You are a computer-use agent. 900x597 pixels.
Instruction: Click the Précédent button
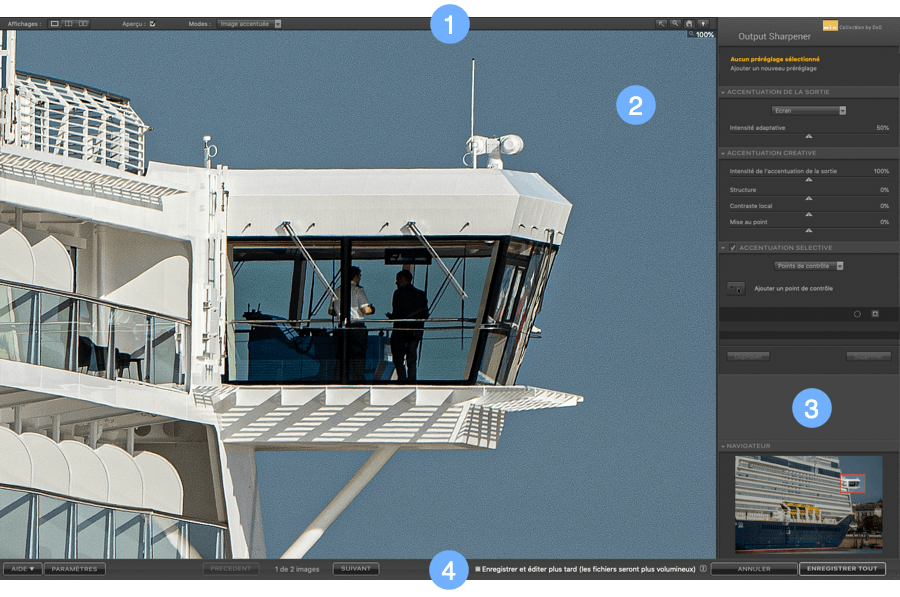(x=231, y=568)
